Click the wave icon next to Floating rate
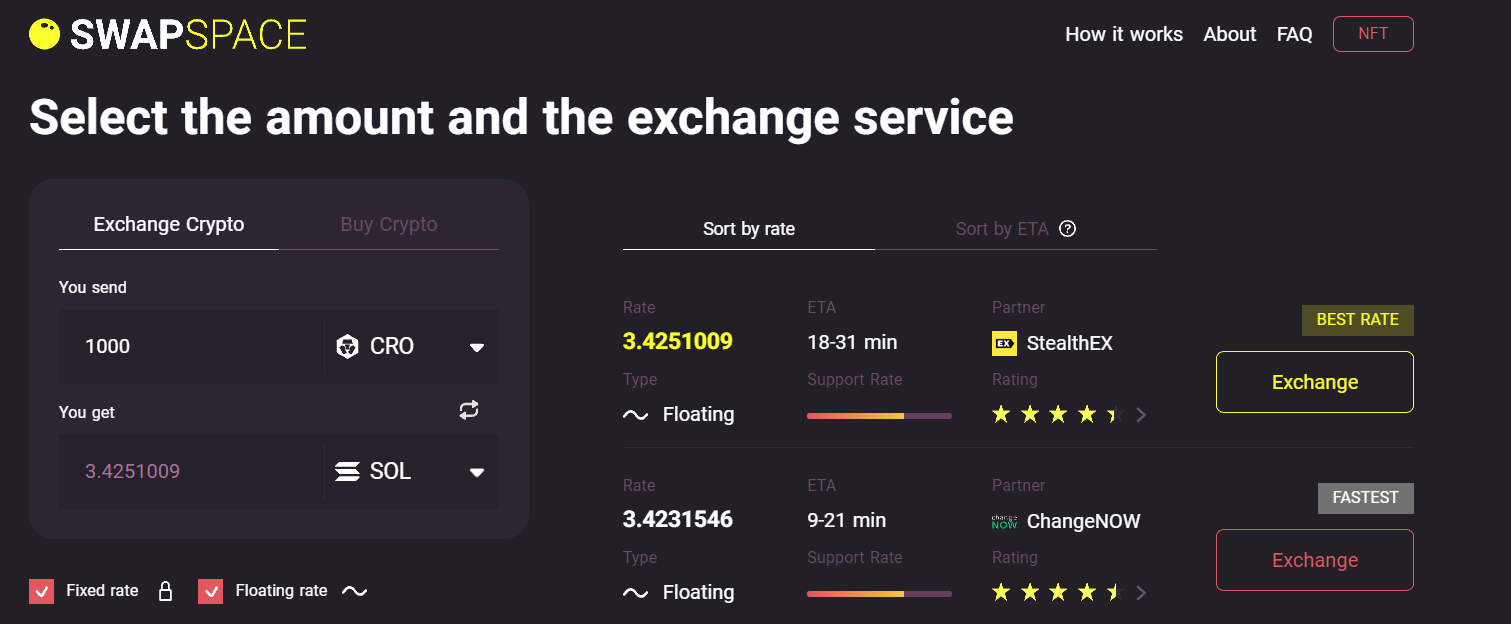Image resolution: width=1511 pixels, height=624 pixels. coord(355,591)
